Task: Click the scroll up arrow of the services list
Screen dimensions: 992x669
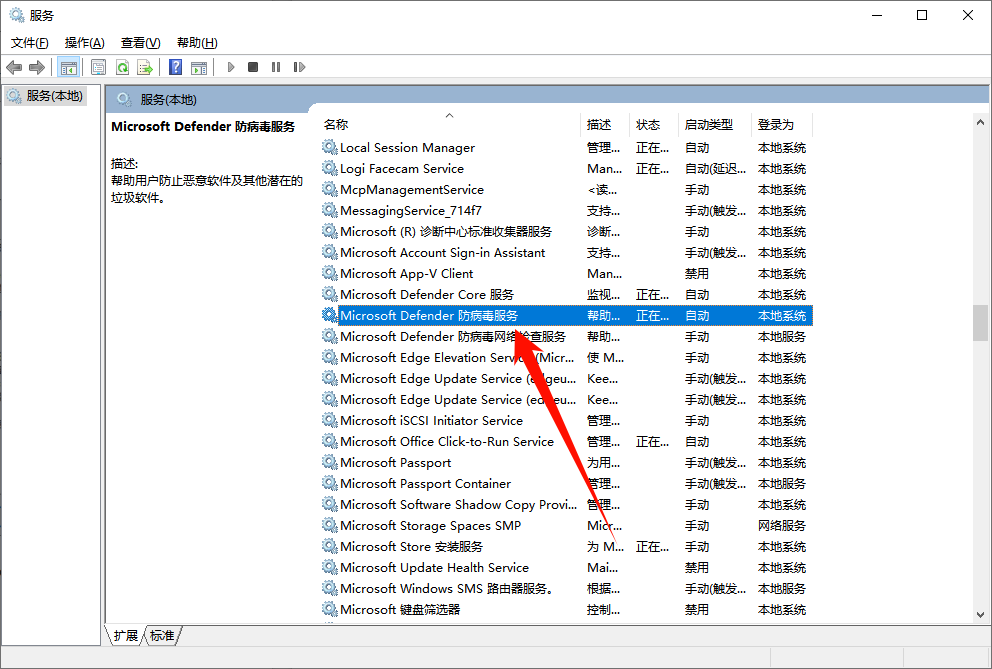Action: (980, 122)
